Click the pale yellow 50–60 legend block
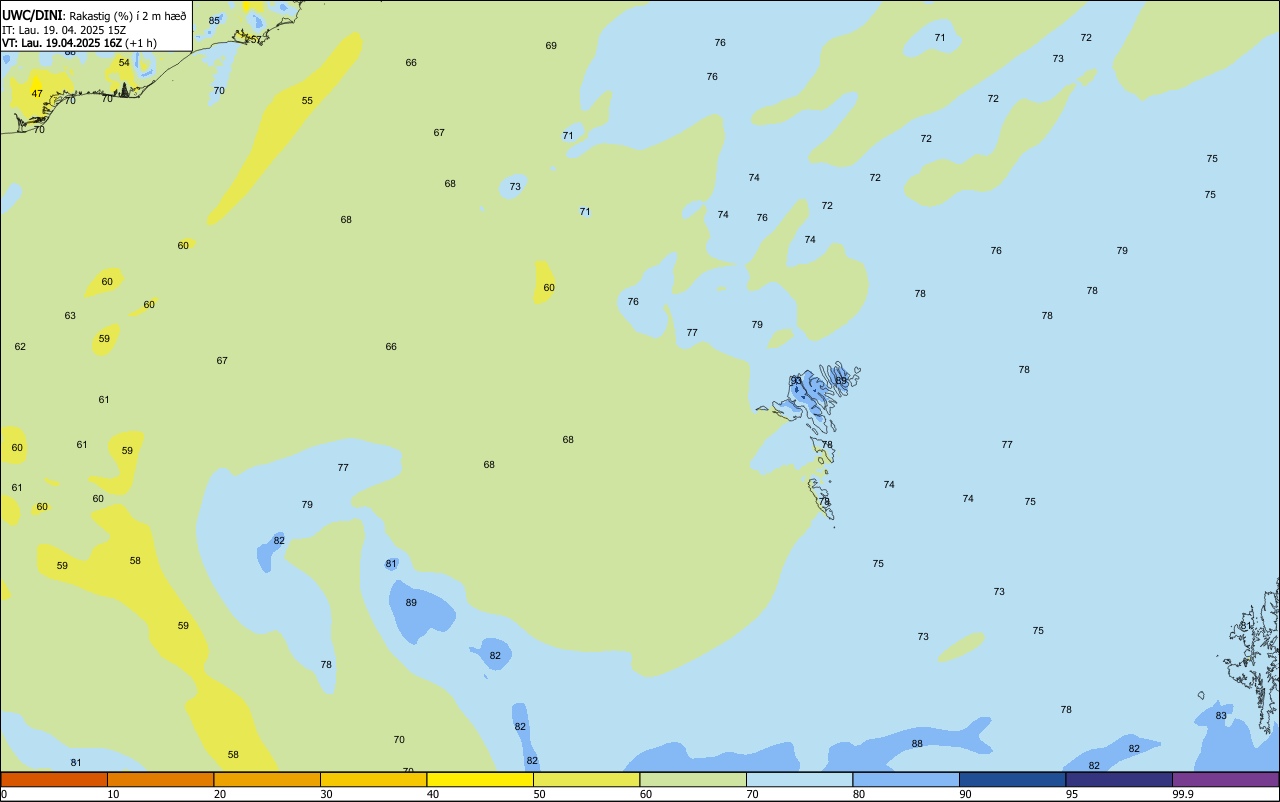The image size is (1280, 802). click(586, 779)
